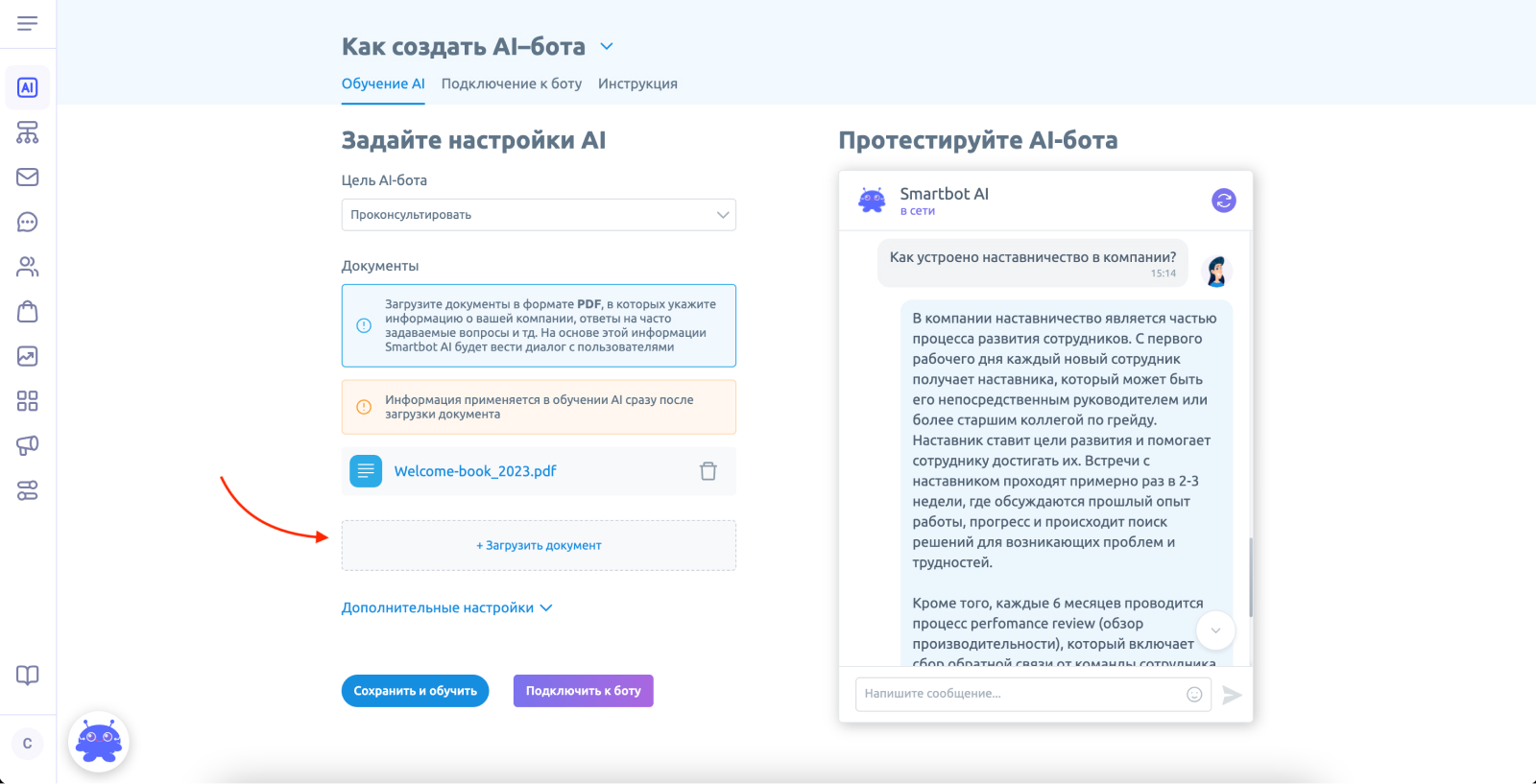The image size is (1536, 784).
Task: Open the chat bubble sidebar icon
Action: point(28,222)
